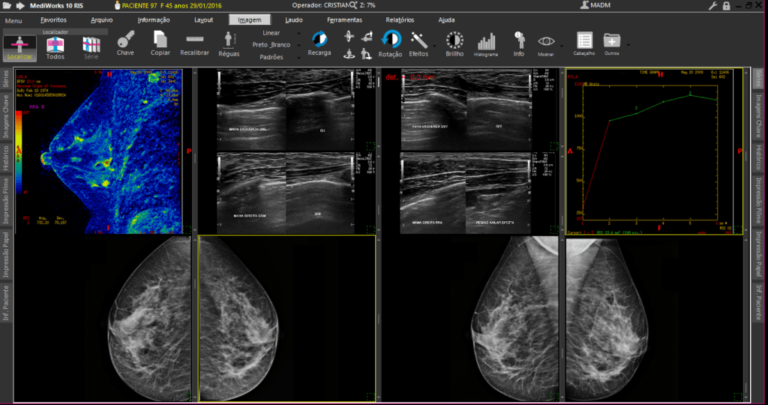This screenshot has width=768, height=405.
Task: Expand the Padrões dropdown
Action: click(299, 57)
